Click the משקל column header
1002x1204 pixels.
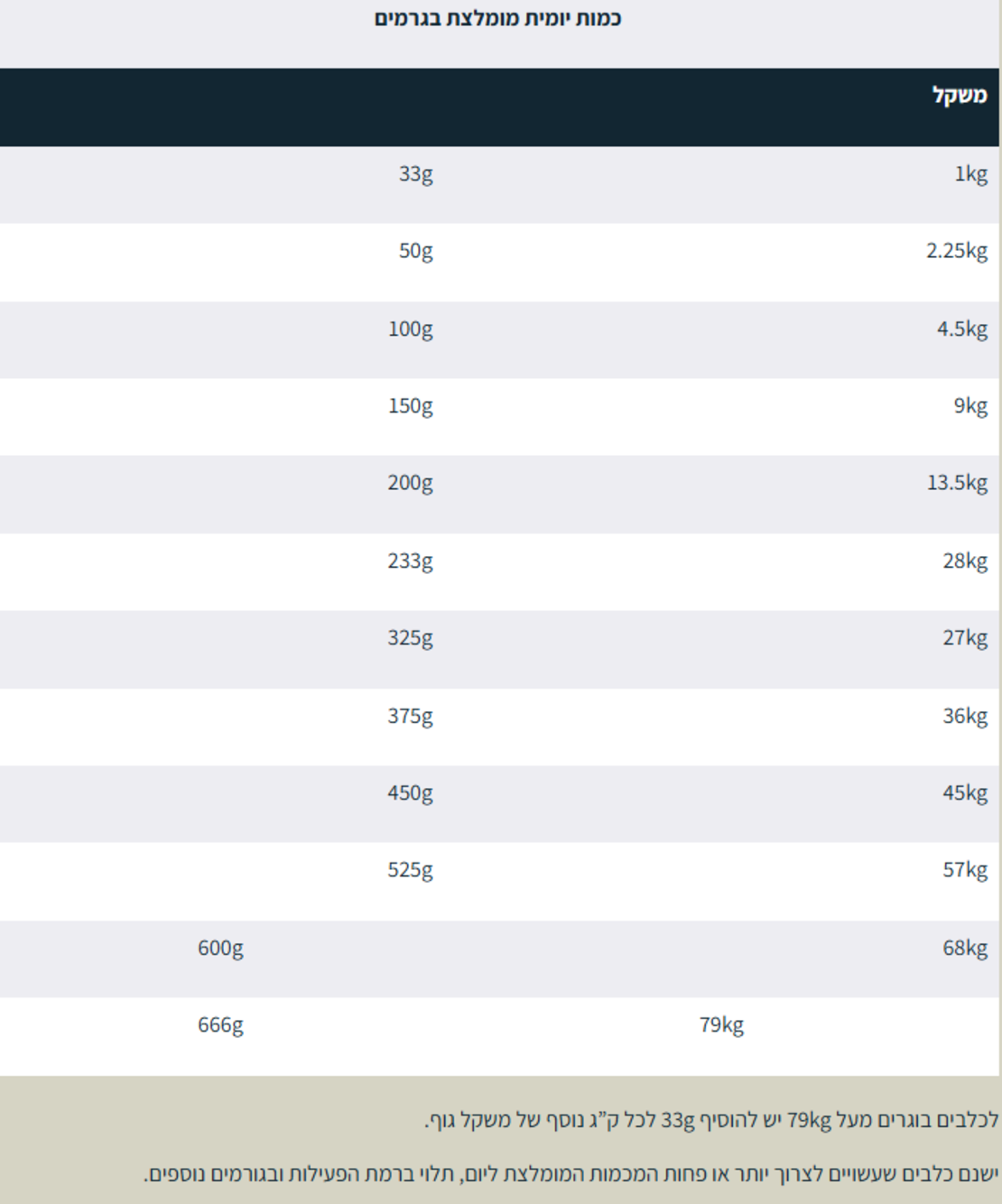pos(960,96)
